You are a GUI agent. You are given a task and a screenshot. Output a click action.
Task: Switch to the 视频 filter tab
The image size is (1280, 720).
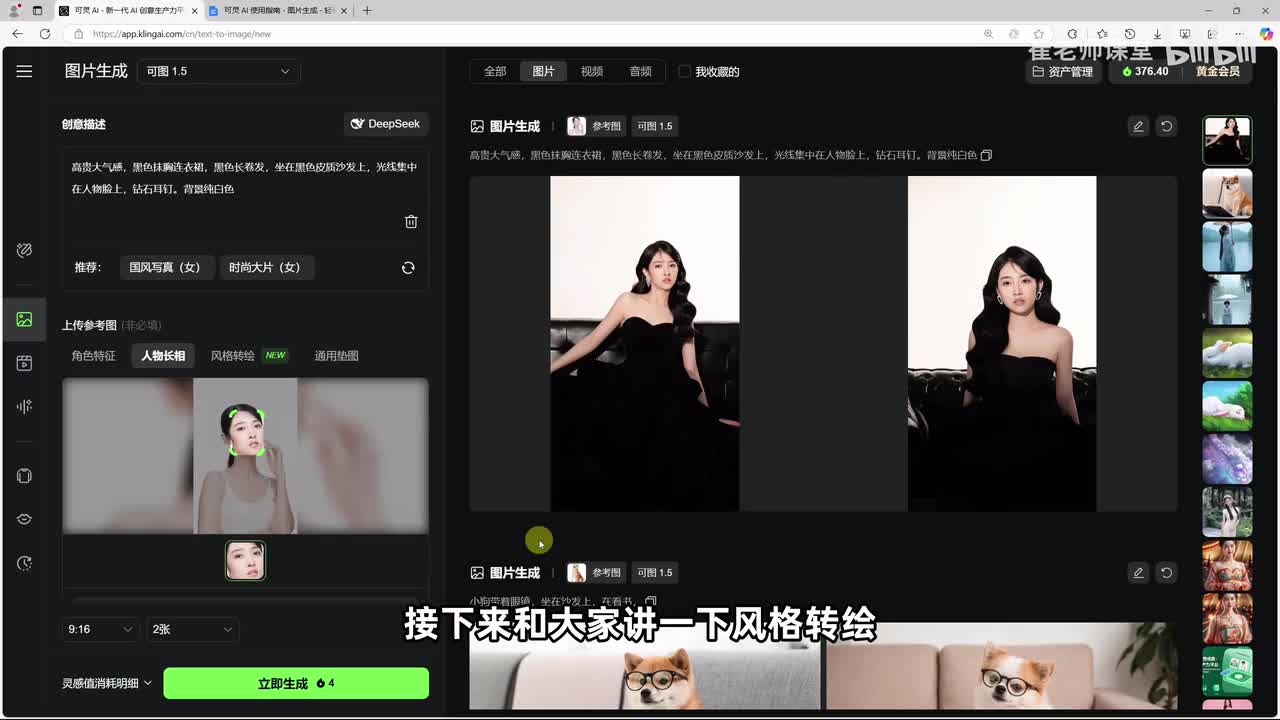click(592, 71)
